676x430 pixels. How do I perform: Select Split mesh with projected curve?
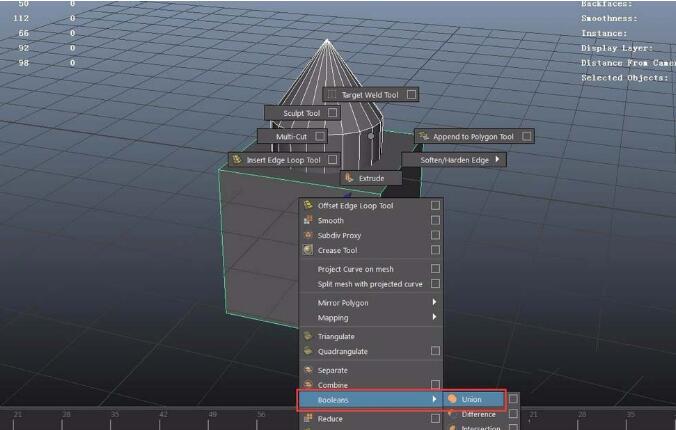[x=370, y=284]
